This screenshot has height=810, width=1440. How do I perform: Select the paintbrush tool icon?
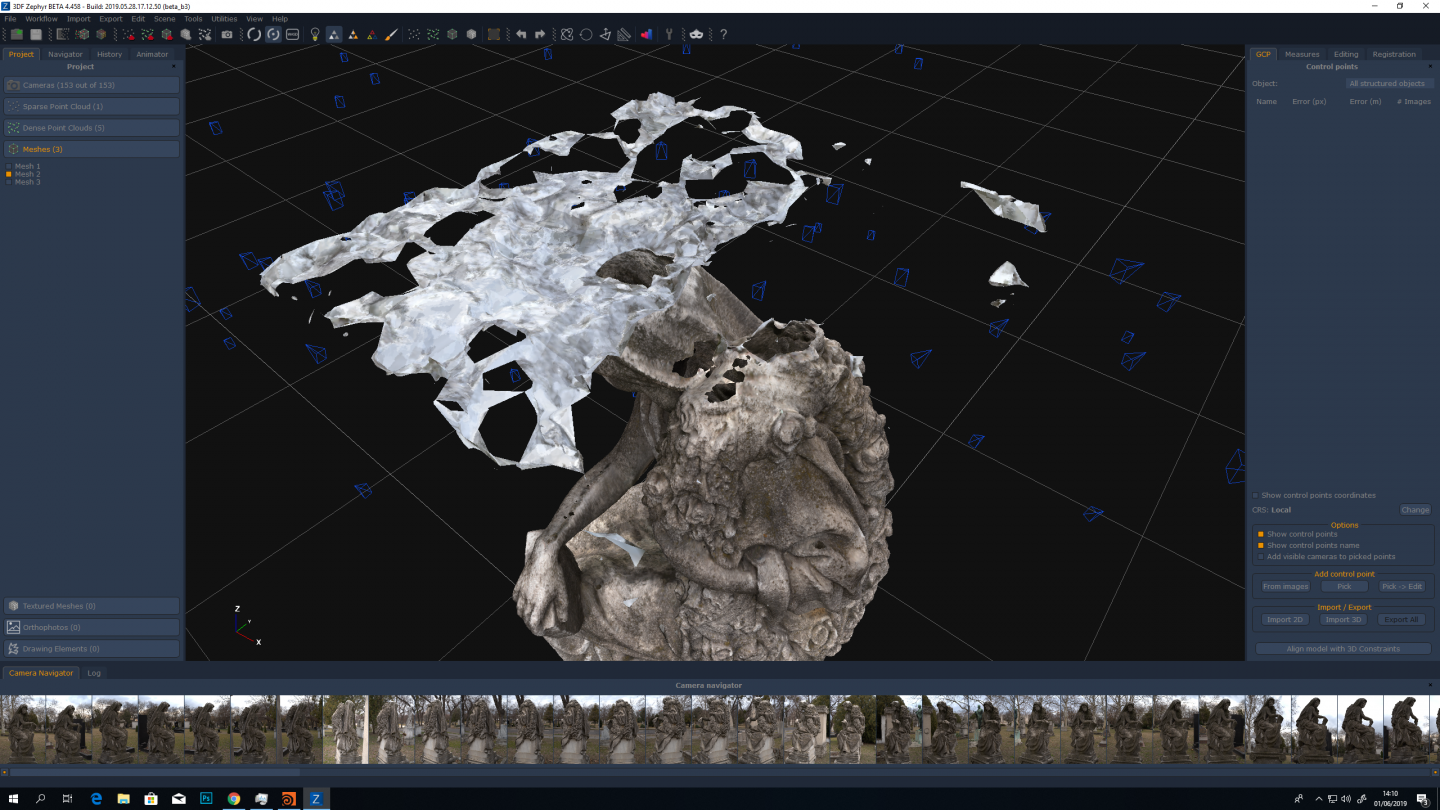[391, 34]
